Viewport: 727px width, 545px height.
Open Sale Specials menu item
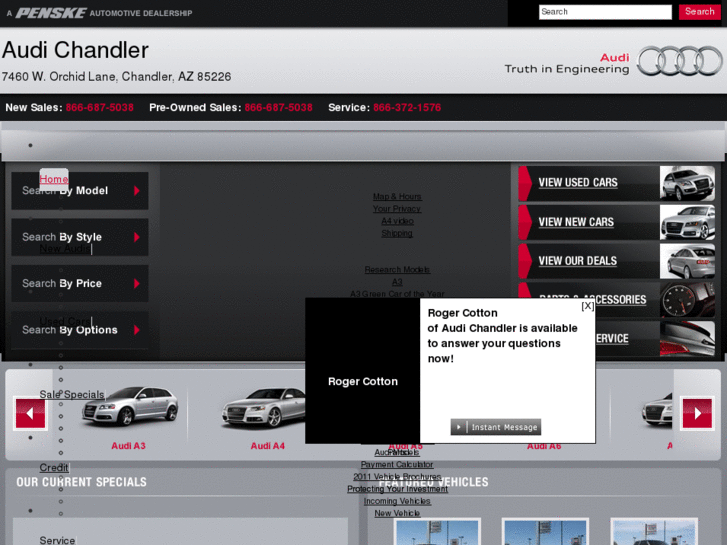tap(72, 395)
